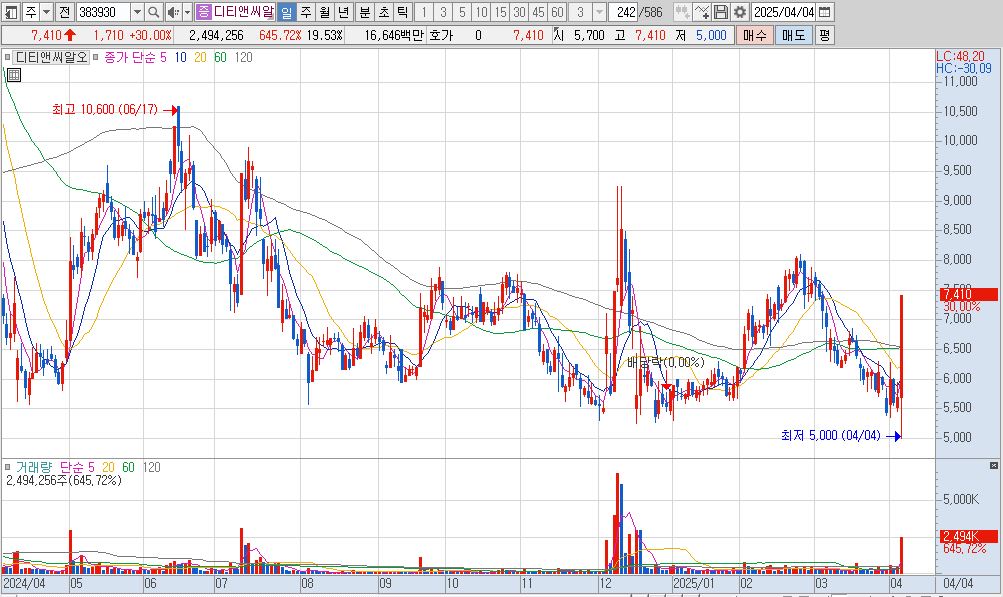
Task: Click the LC:48.20 indicator text
Action: point(961,56)
